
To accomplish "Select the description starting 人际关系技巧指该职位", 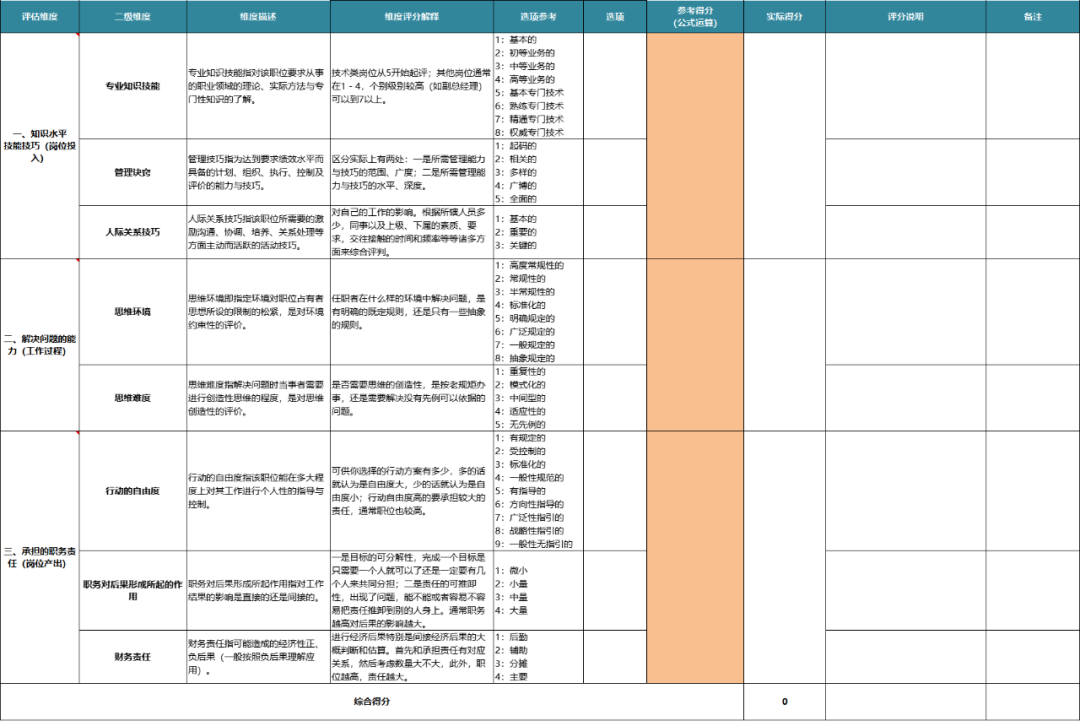I will [x=258, y=232].
